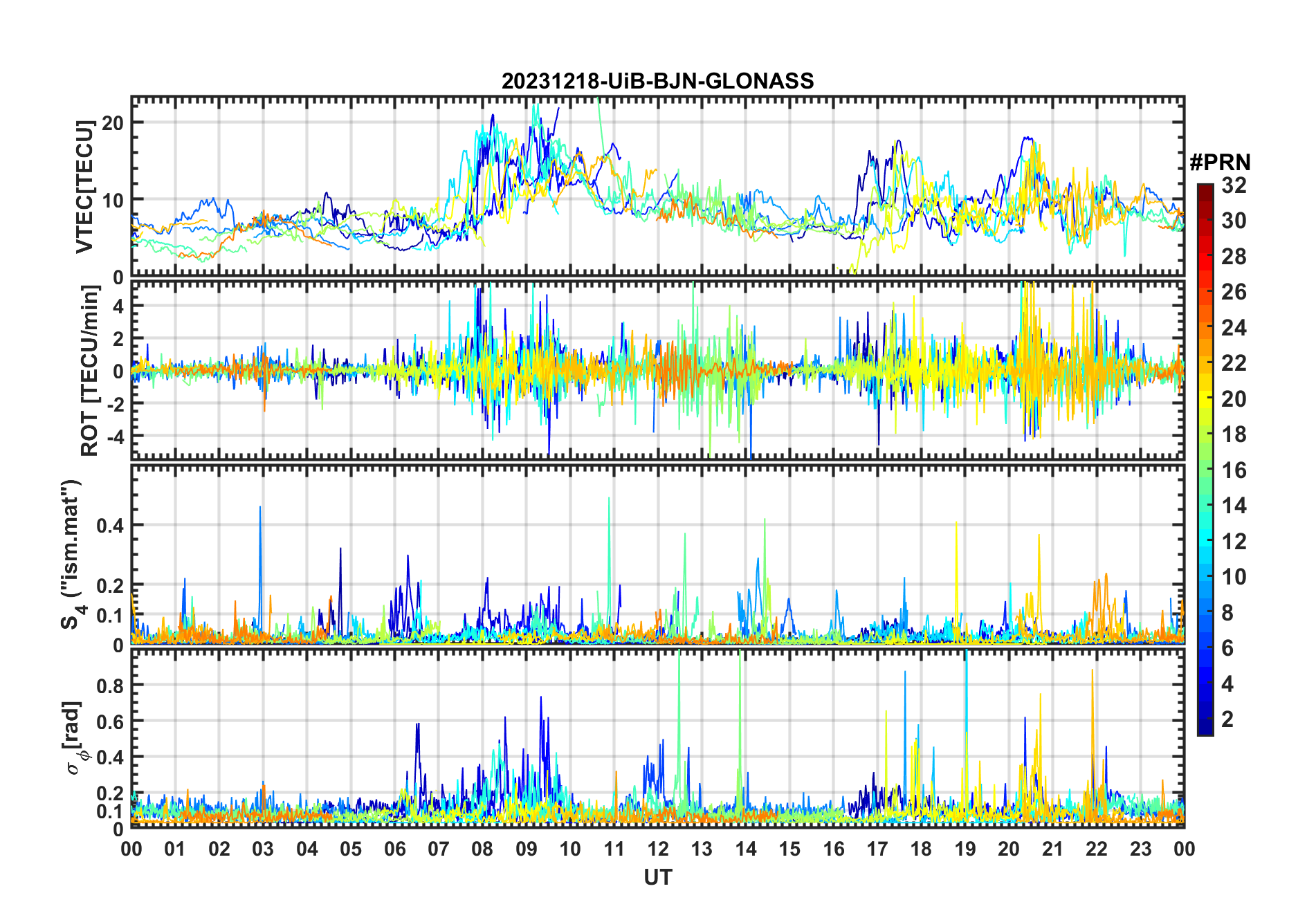Click x-axis tick label 08

tap(482, 849)
